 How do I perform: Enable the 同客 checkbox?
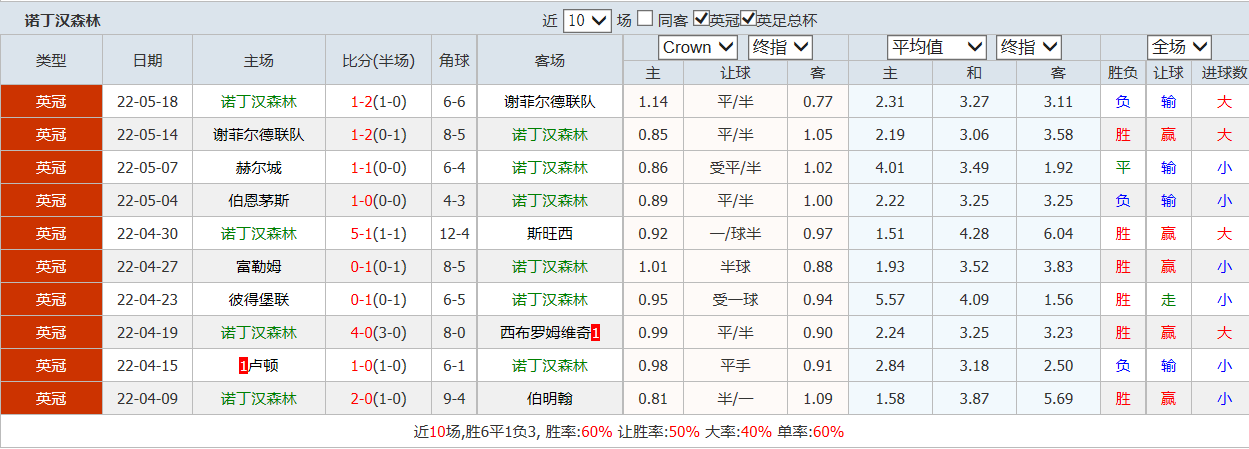646,19
